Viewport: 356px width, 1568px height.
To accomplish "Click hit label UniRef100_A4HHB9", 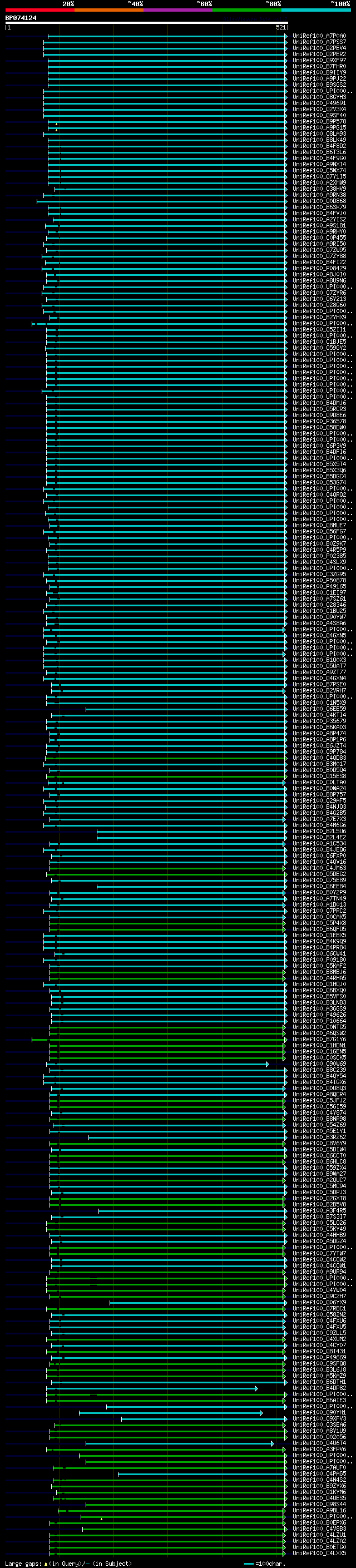I will [x=319, y=1235].
